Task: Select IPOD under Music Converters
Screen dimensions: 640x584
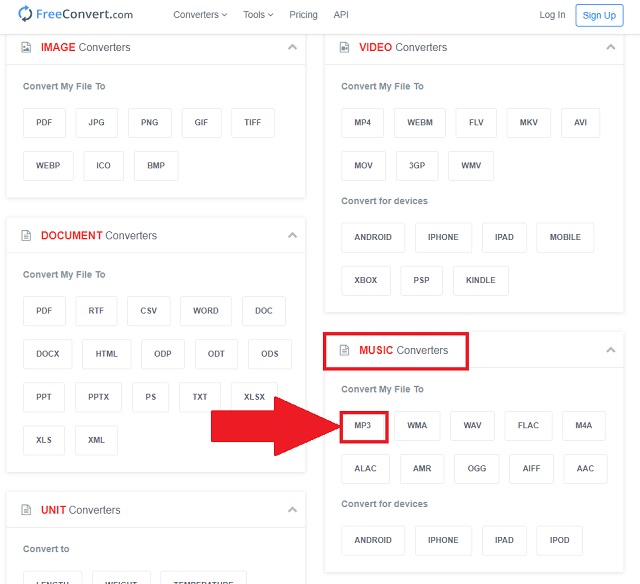Action: (x=559, y=541)
